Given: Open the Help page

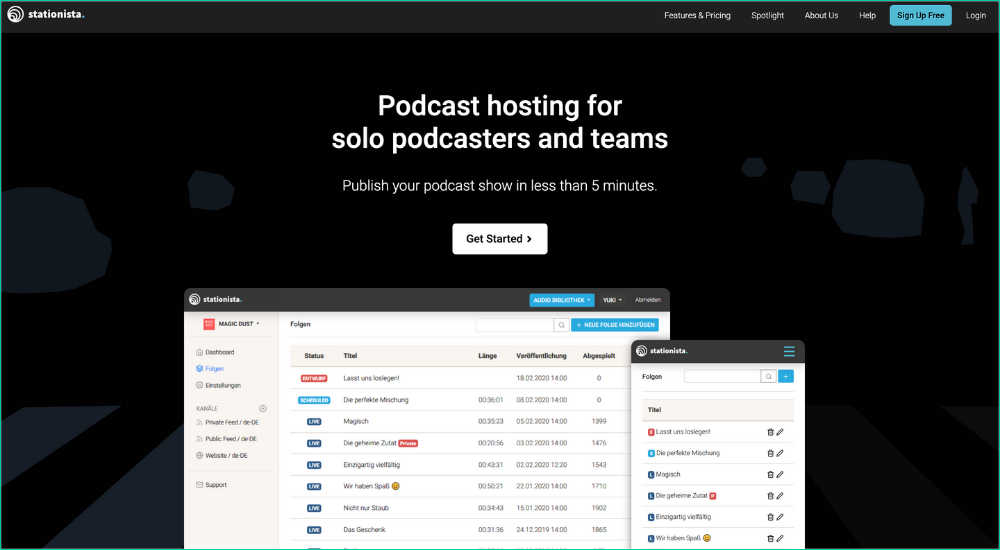Looking at the screenshot, I should tap(867, 15).
